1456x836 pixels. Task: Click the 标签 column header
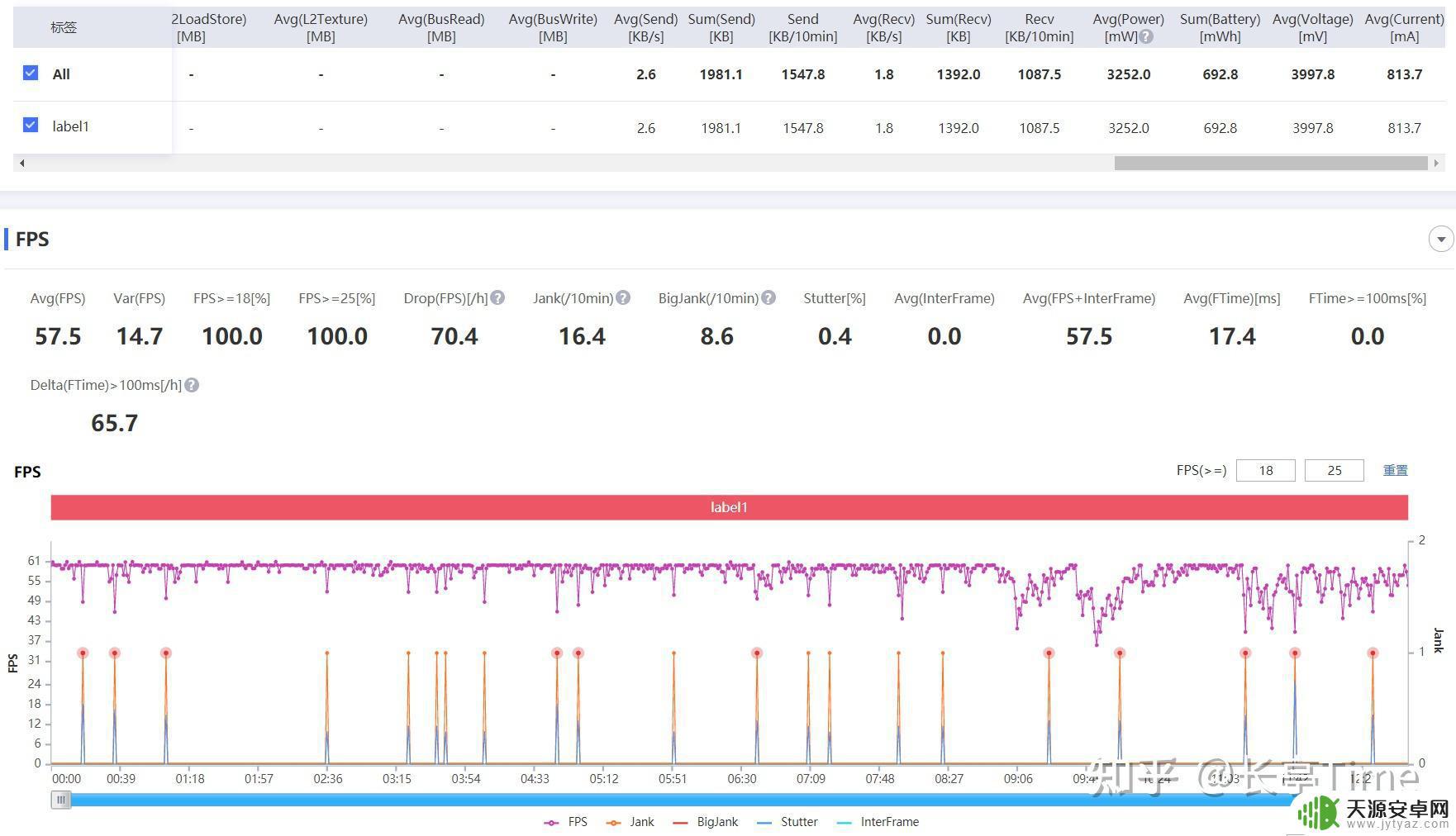(64, 27)
